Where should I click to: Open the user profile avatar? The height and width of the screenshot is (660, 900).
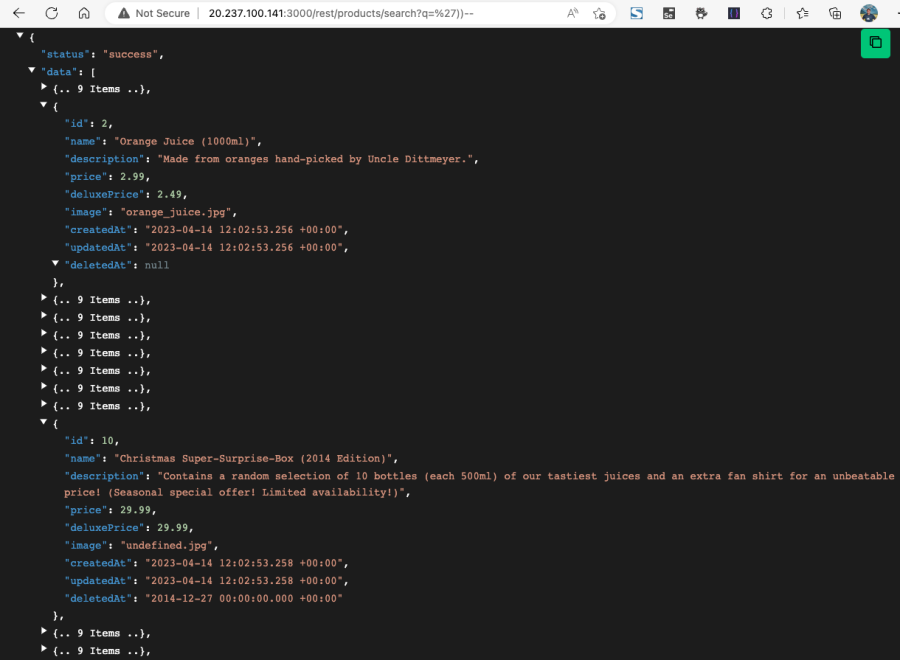coord(869,13)
